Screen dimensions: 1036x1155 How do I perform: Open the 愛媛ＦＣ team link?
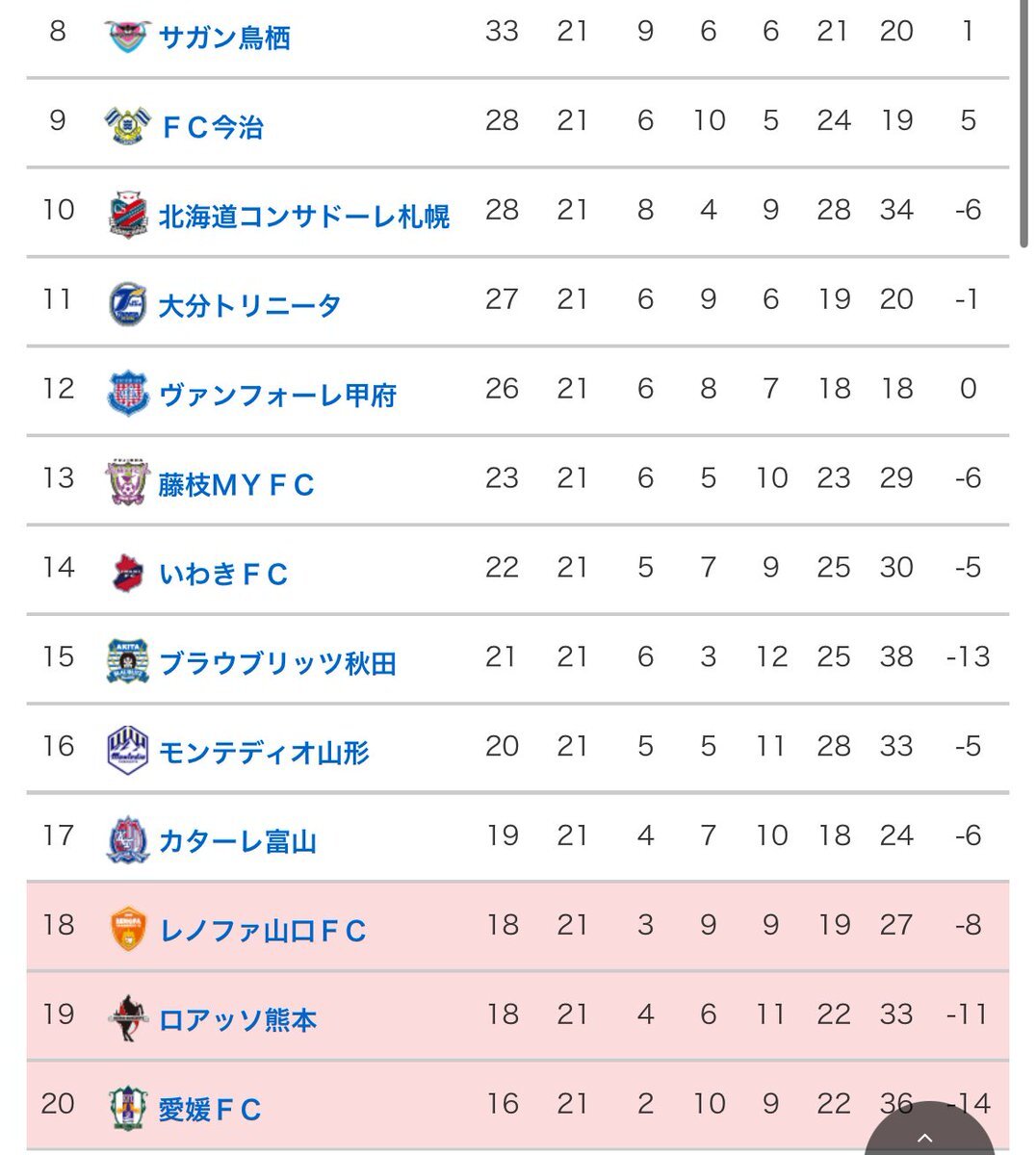(211, 1110)
